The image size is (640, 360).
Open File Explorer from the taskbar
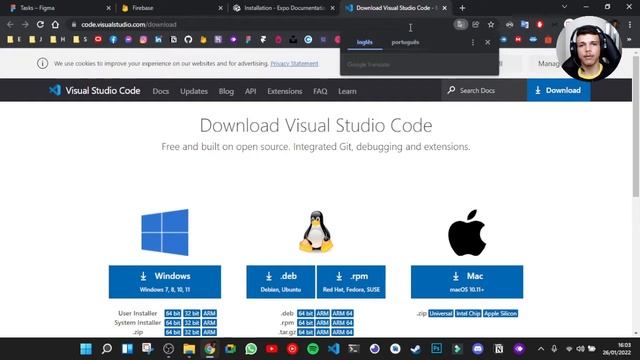[189, 349]
